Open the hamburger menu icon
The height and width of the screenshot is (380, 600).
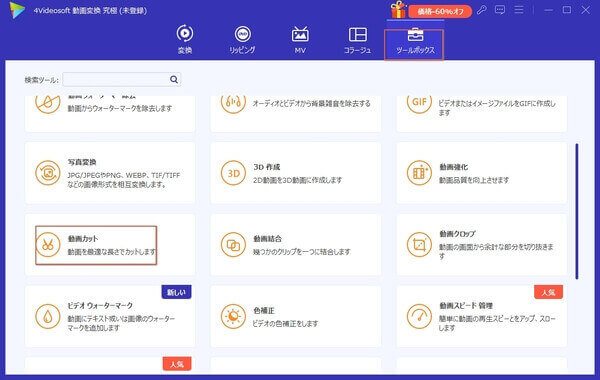point(519,10)
